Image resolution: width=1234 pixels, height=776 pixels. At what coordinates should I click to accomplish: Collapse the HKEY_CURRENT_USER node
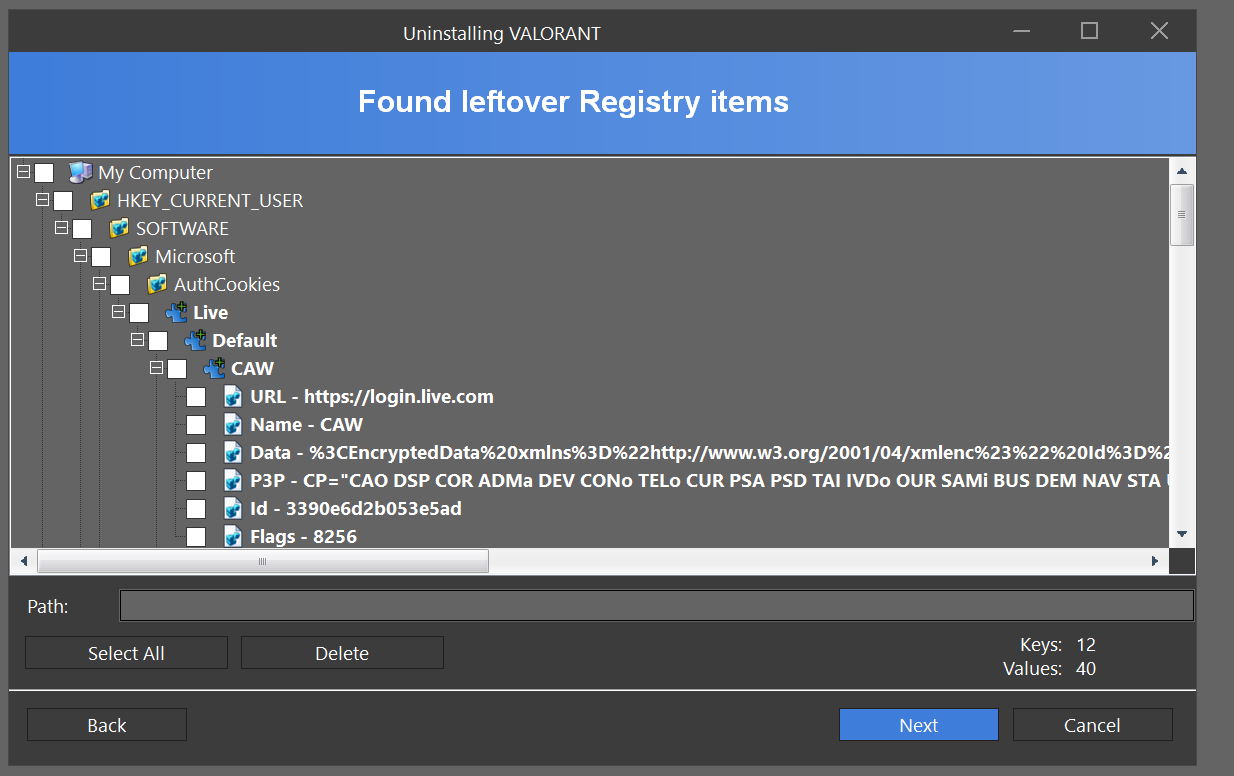pos(43,200)
